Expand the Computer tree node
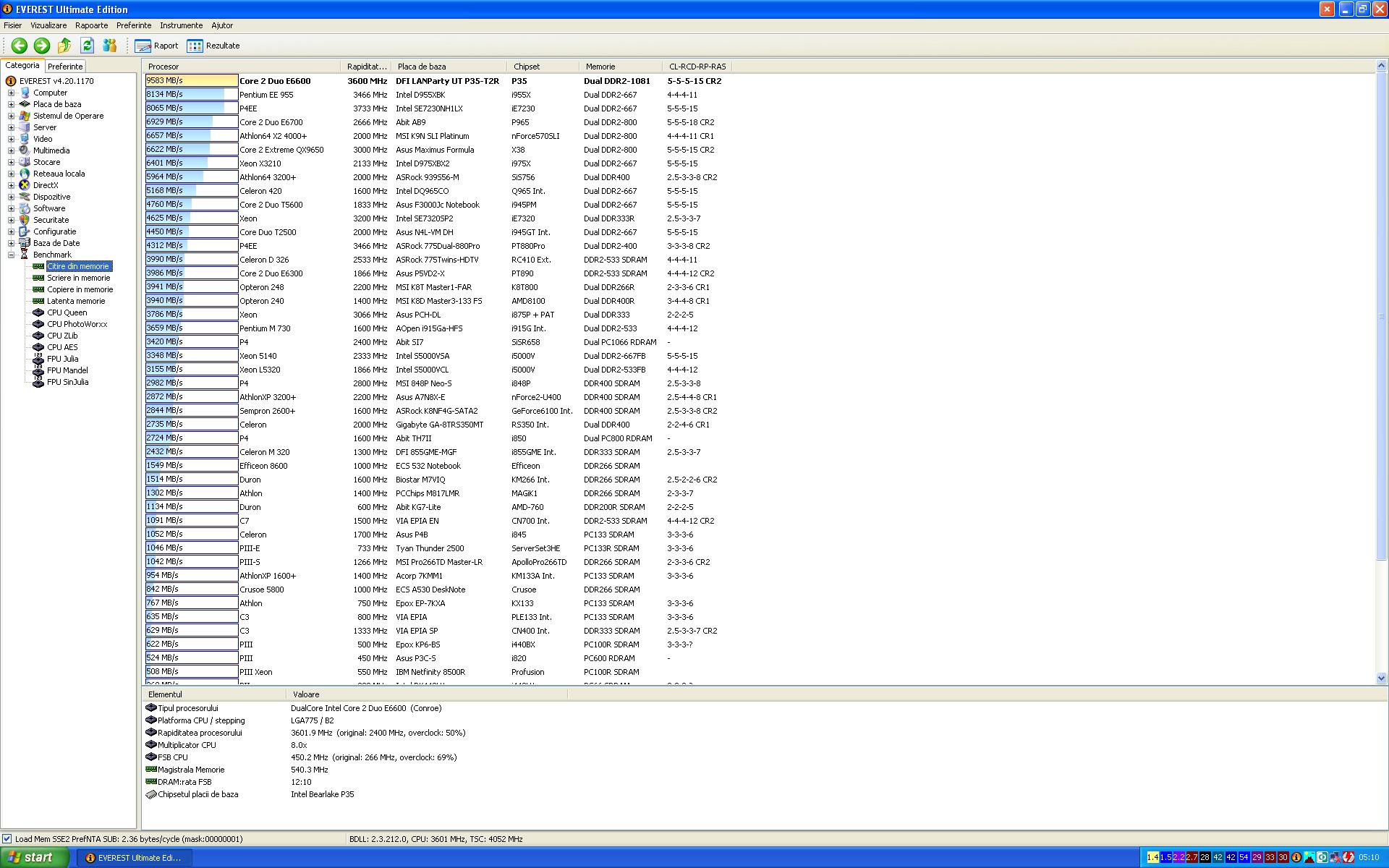Screen dimensions: 1389x868 click(x=11, y=93)
